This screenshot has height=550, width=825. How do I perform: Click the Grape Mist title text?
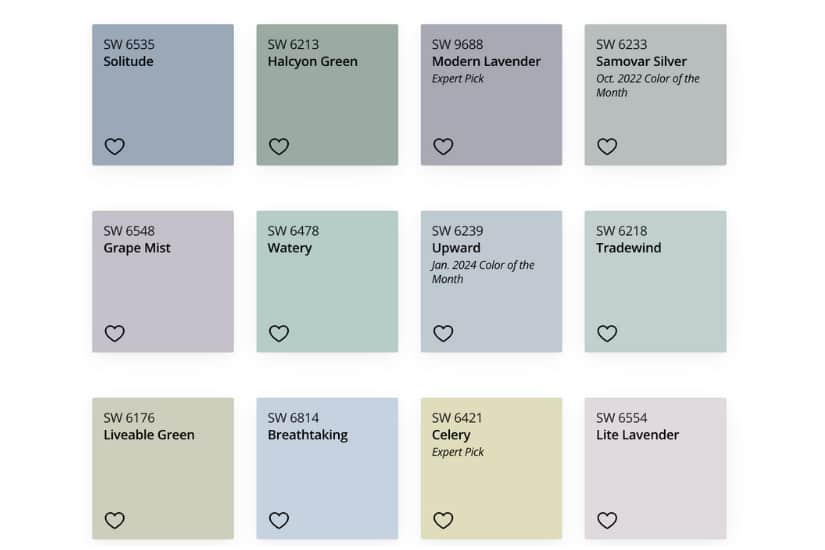coord(137,249)
